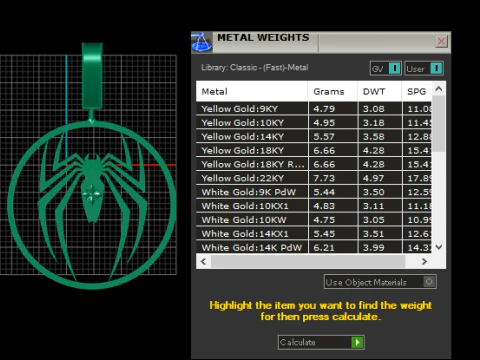Click the 3.08 DWT value

(x=374, y=109)
